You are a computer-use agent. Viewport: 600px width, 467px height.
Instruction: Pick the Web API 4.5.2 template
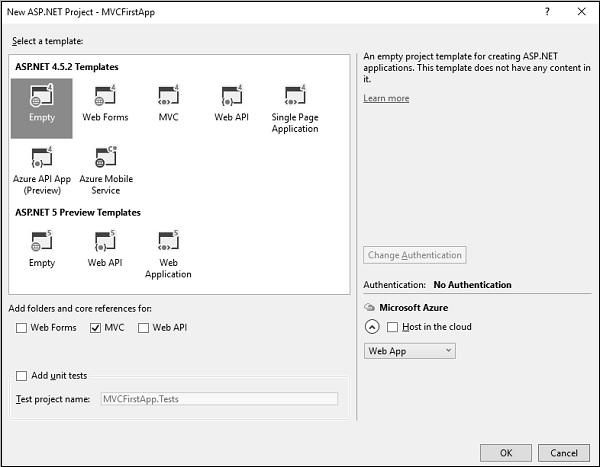coord(231,98)
